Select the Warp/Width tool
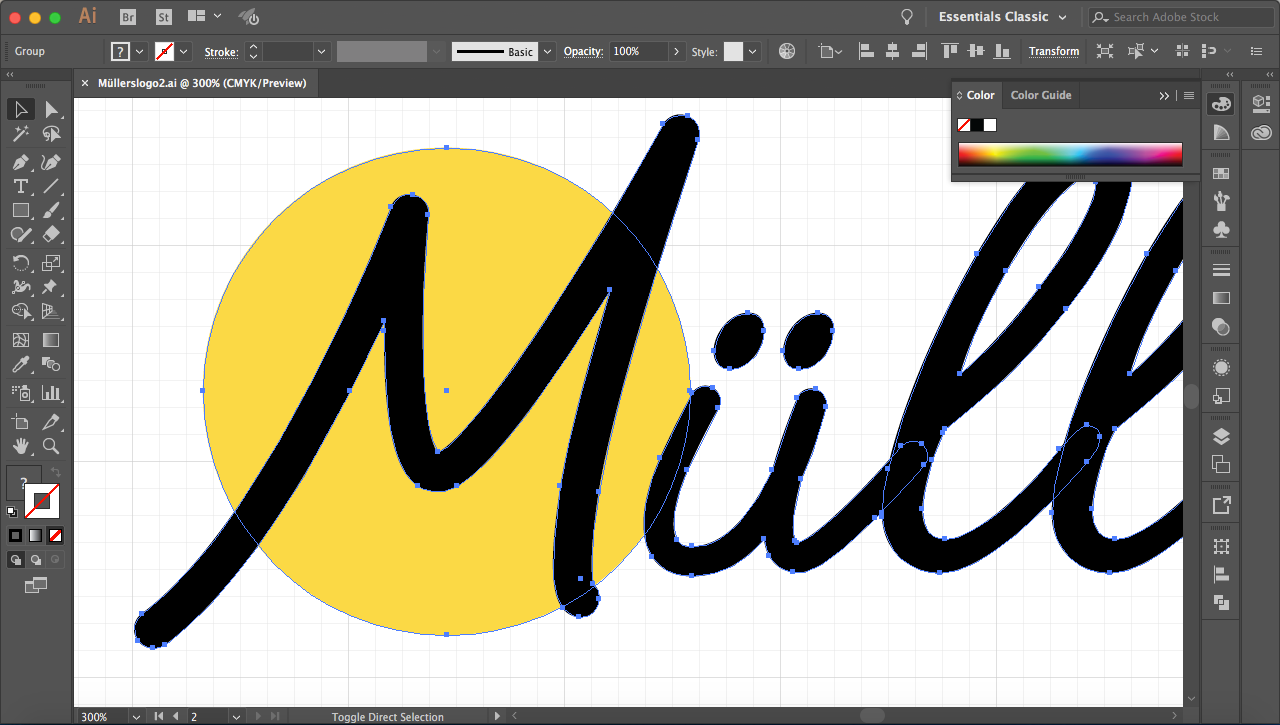1280x725 pixels. click(x=21, y=287)
